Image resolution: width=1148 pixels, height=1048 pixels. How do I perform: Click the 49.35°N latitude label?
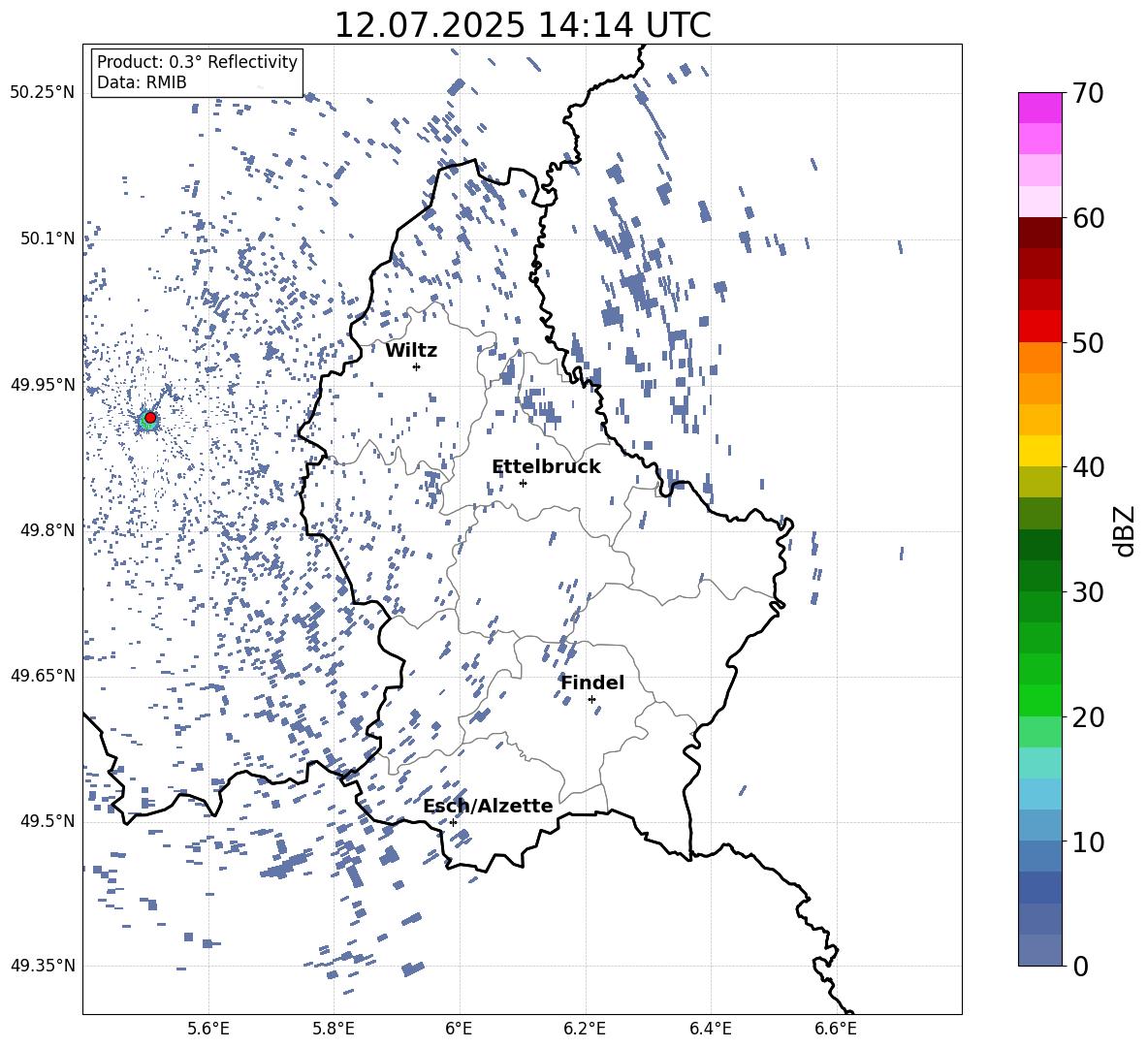point(43,966)
